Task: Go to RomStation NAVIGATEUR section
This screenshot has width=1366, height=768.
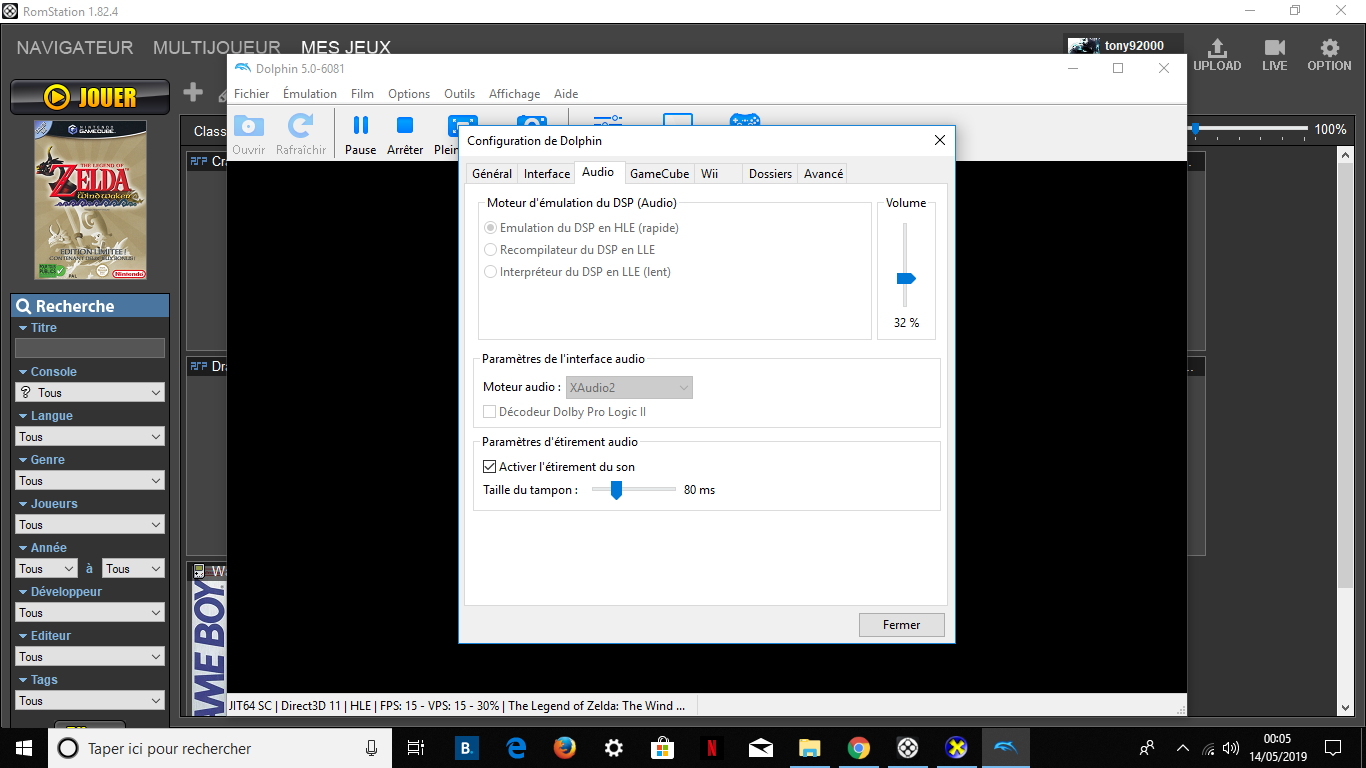Action: pyautogui.click(x=75, y=48)
